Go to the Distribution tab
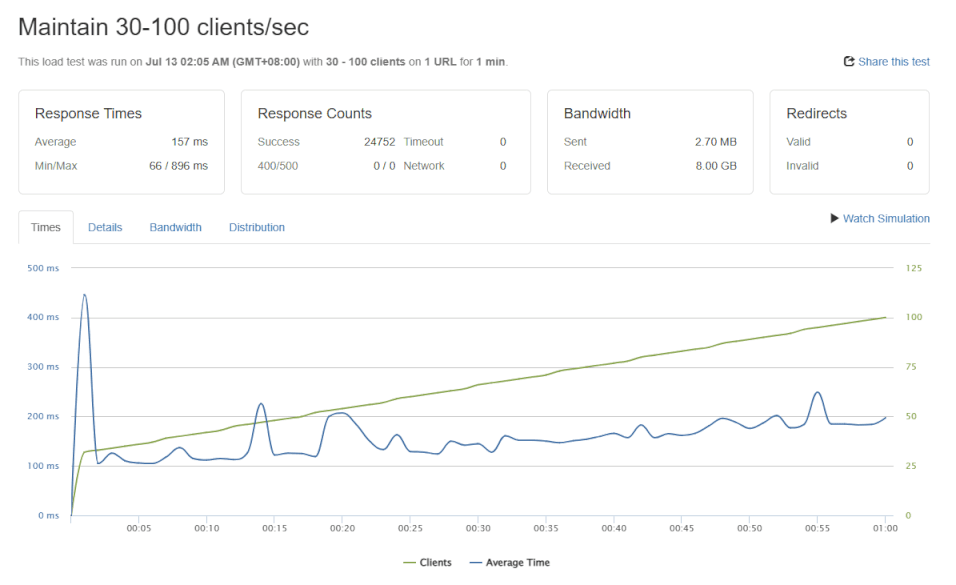This screenshot has height=585, width=956. [257, 228]
